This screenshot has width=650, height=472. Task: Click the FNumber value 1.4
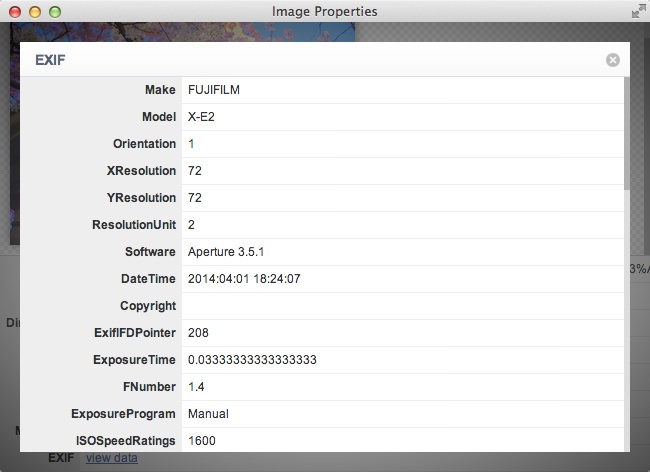point(196,387)
